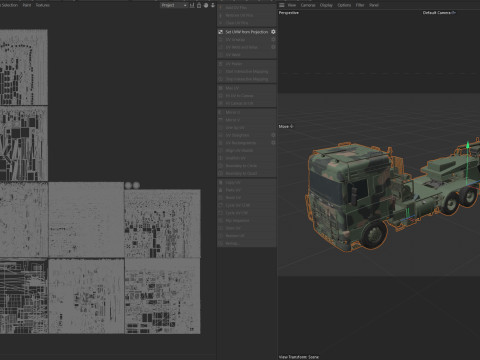This screenshot has height=360, width=480.
Task: Click the Move tool label in viewport
Action: point(284,126)
